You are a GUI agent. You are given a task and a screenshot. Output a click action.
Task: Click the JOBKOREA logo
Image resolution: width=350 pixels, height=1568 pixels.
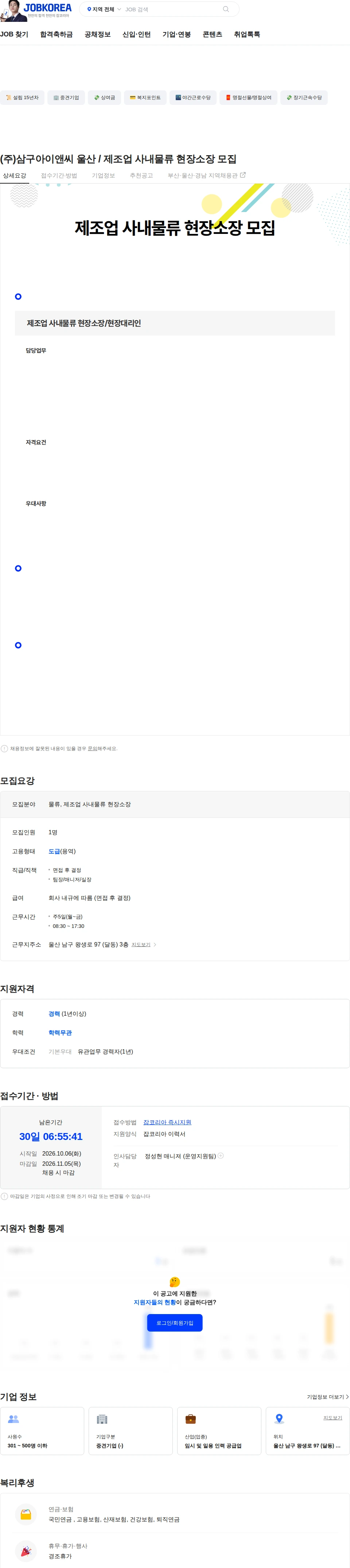point(47,8)
